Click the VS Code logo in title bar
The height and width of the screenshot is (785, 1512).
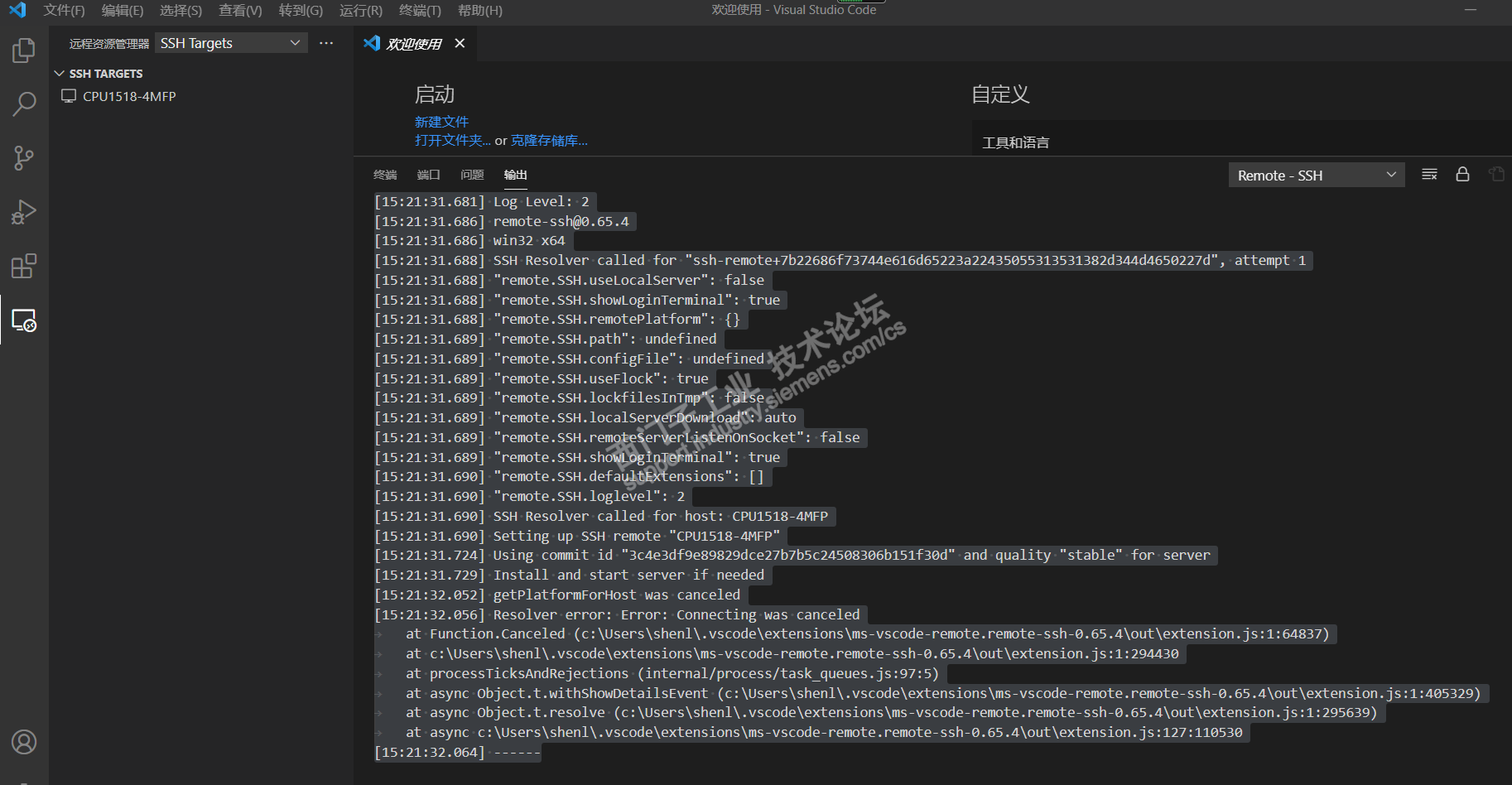pyautogui.click(x=17, y=10)
